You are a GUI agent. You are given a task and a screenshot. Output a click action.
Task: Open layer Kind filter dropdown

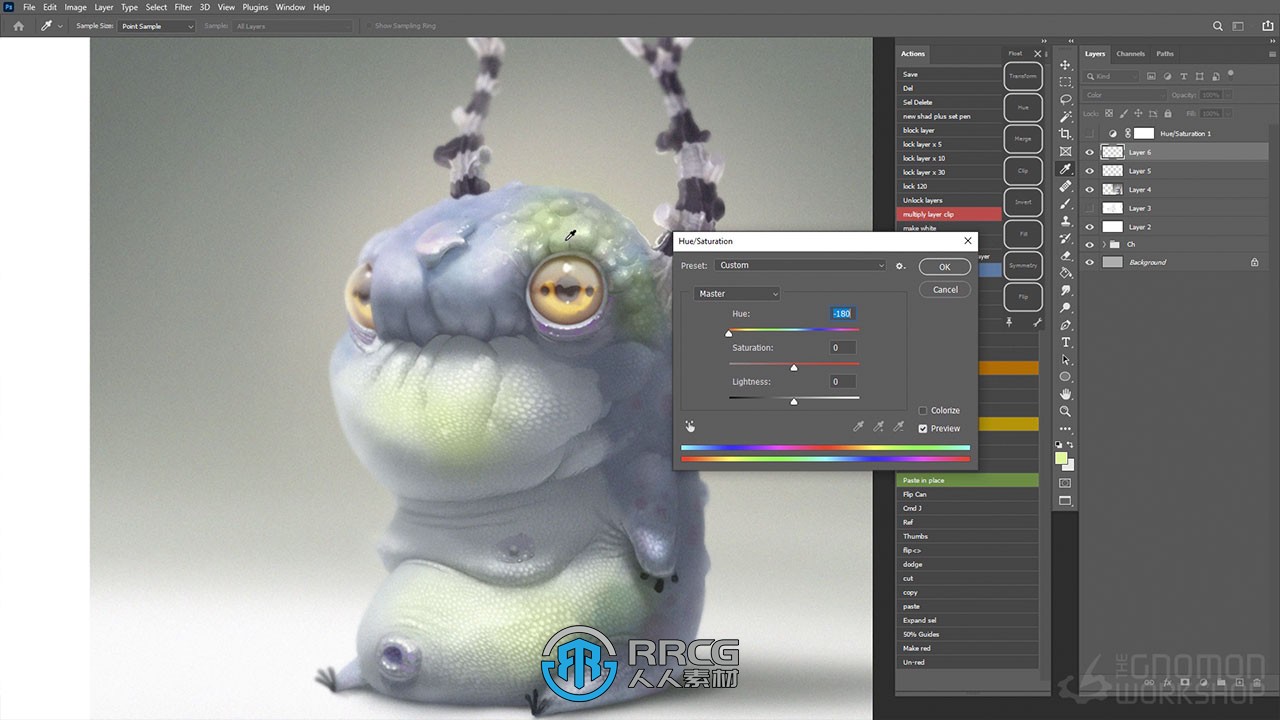(1113, 76)
